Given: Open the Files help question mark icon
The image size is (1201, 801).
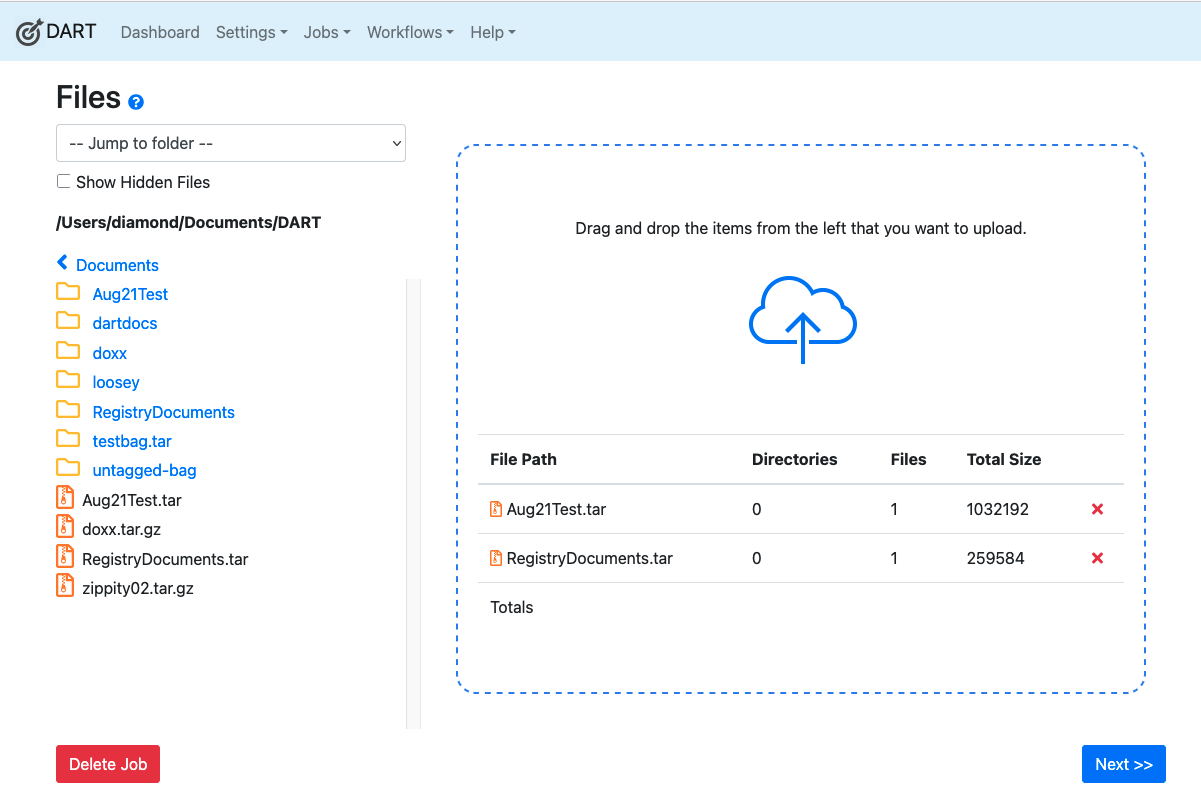Looking at the screenshot, I should click(x=136, y=102).
